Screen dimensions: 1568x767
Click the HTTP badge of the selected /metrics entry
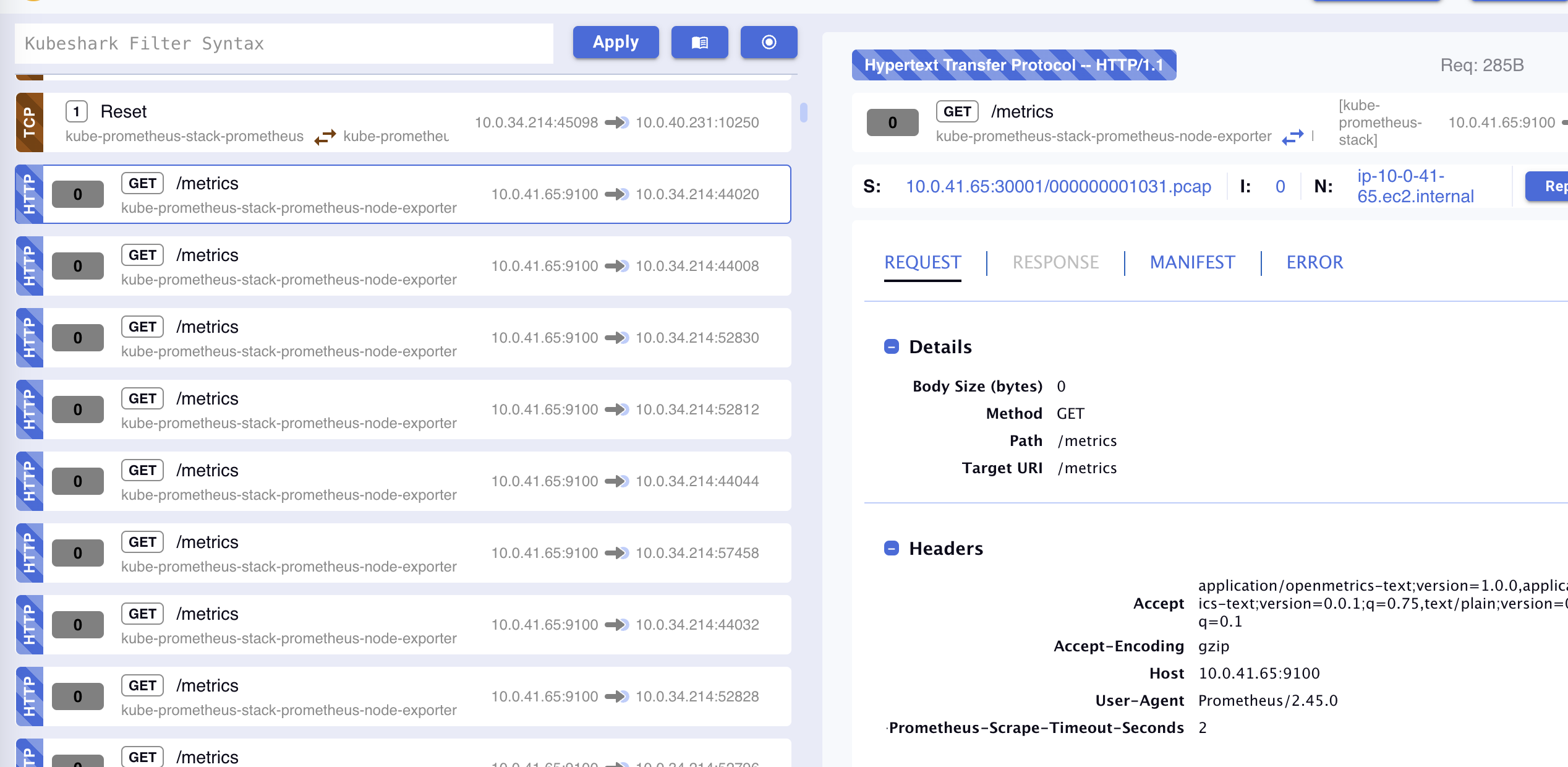coord(29,194)
